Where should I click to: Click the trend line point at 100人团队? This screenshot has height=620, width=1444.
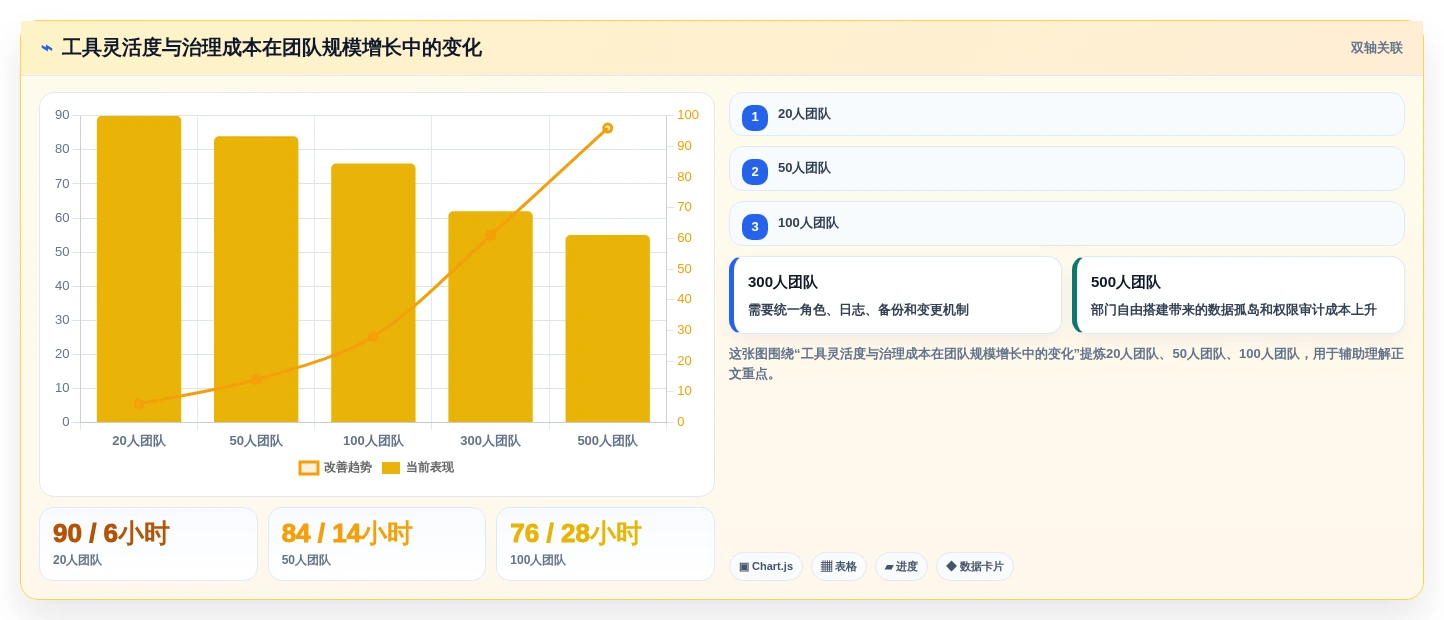point(373,337)
